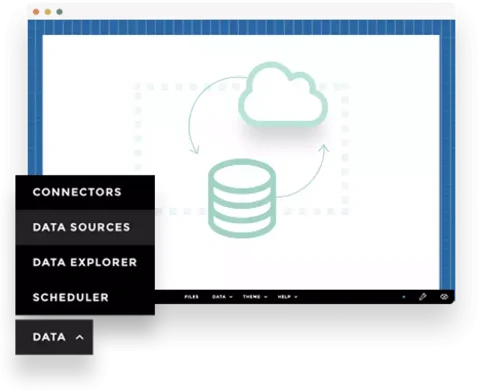Click the database cylinder icon

(242, 198)
